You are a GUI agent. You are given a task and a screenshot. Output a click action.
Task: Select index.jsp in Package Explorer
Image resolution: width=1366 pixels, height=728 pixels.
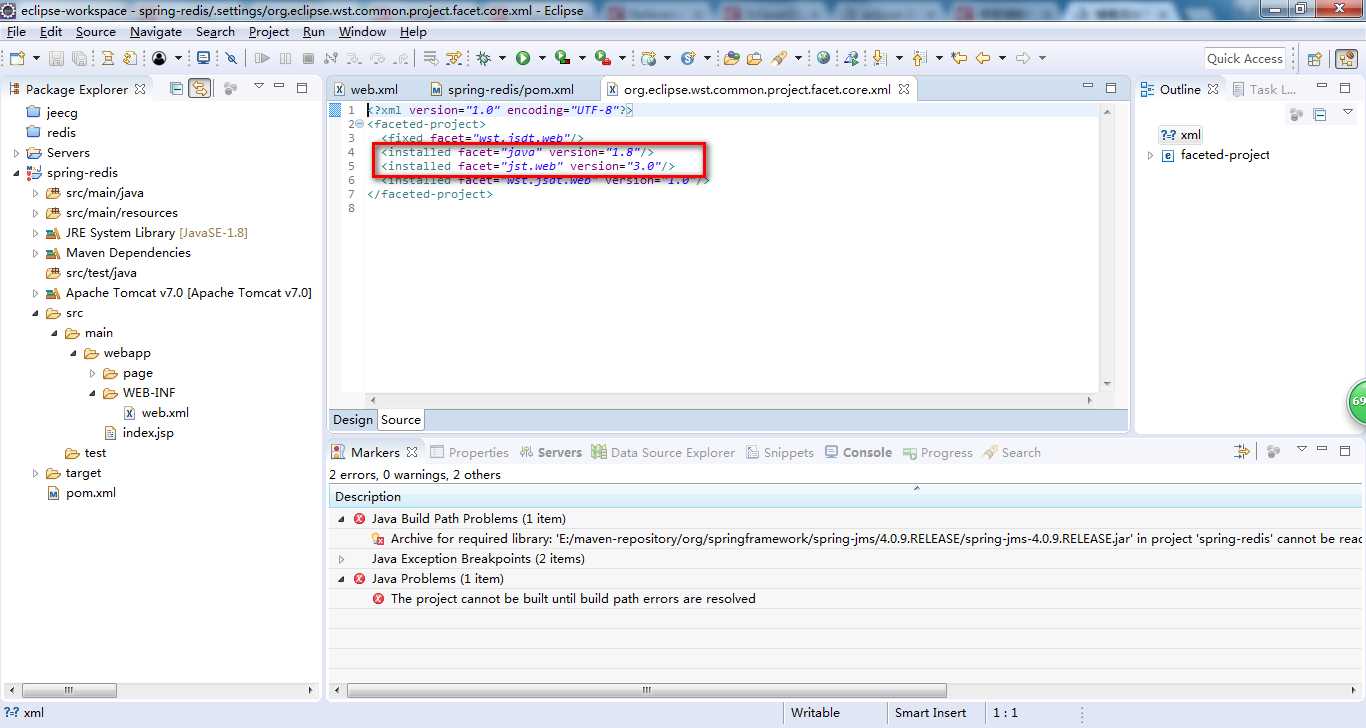coord(148,433)
